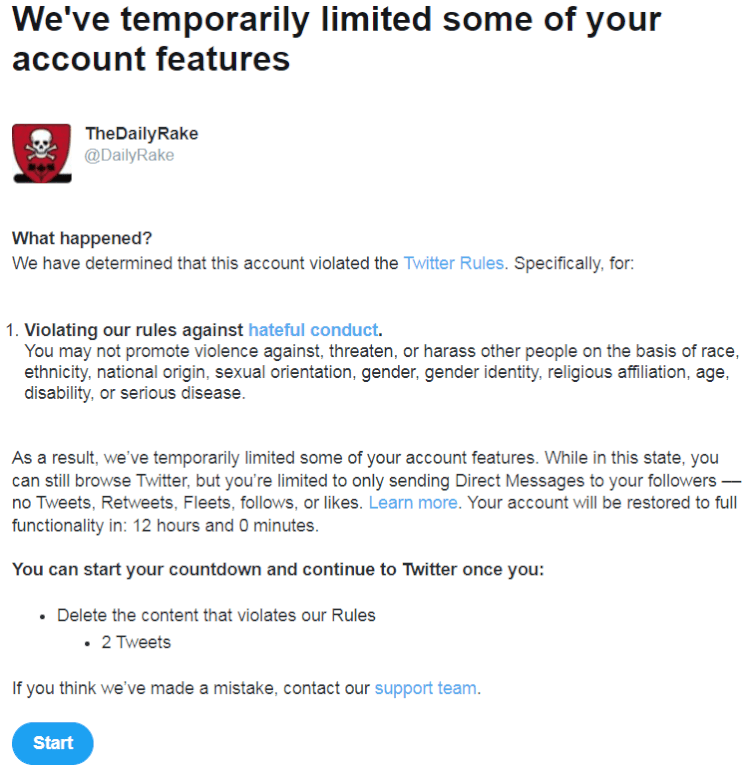Image resolution: width=756 pixels, height=768 pixels.
Task: Open the Learn more link
Action: pyautogui.click(x=413, y=503)
